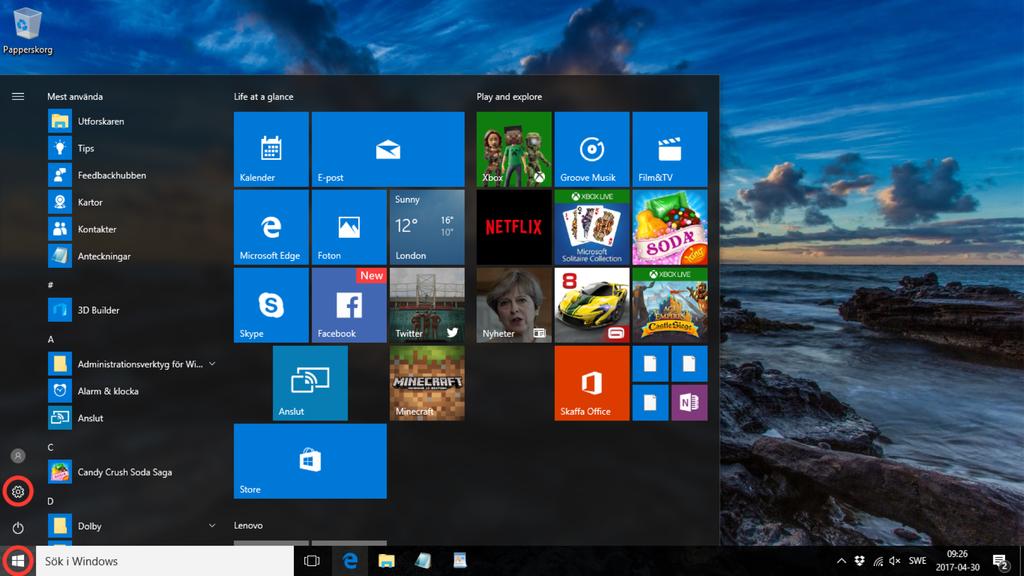Open the Facebook tile
This screenshot has height=576, width=1024.
349,305
